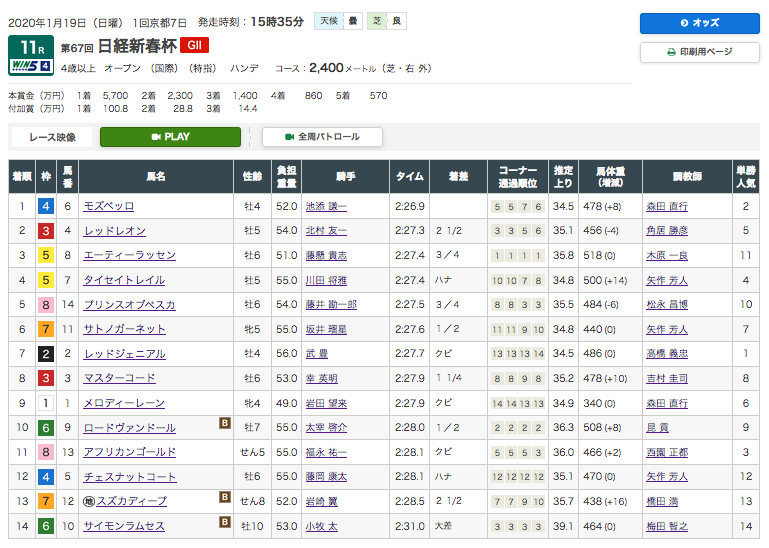The width and height of the screenshot is (769, 548).
Task: Open horse モズベッロ details
Action: (108, 207)
